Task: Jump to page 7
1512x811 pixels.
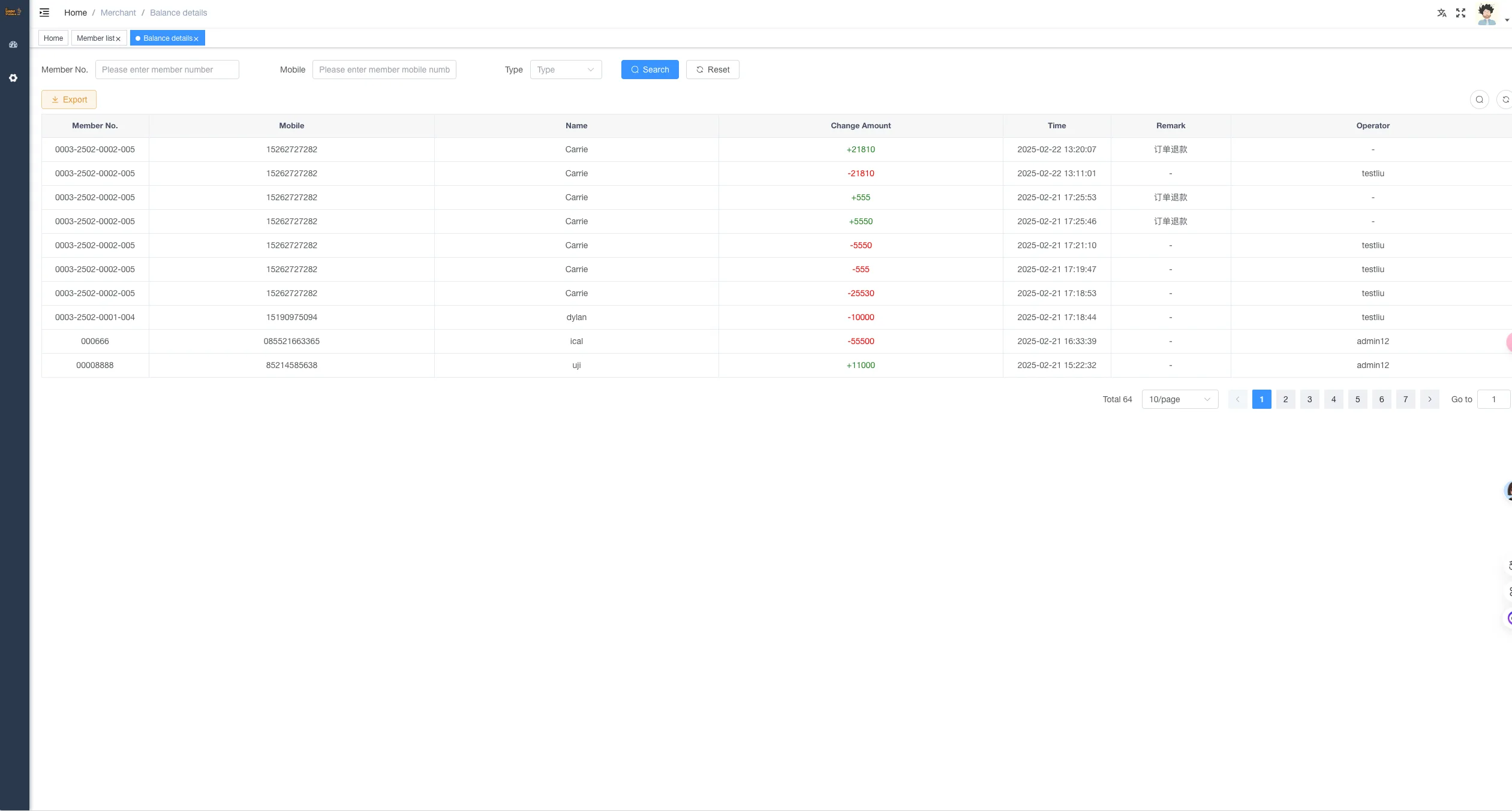Action: point(1406,399)
